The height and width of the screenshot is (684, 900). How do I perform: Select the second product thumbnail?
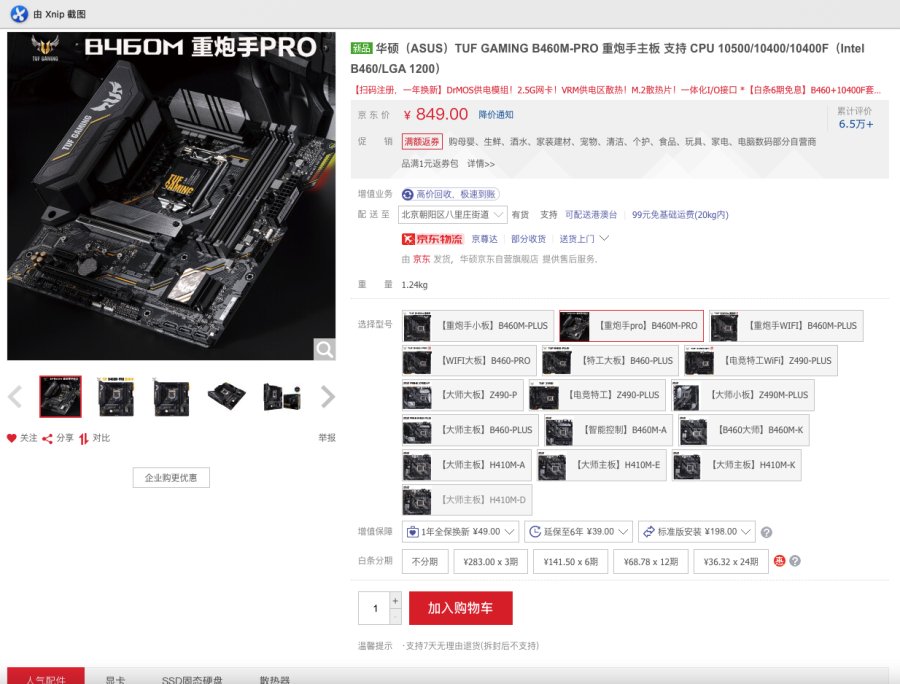point(116,397)
